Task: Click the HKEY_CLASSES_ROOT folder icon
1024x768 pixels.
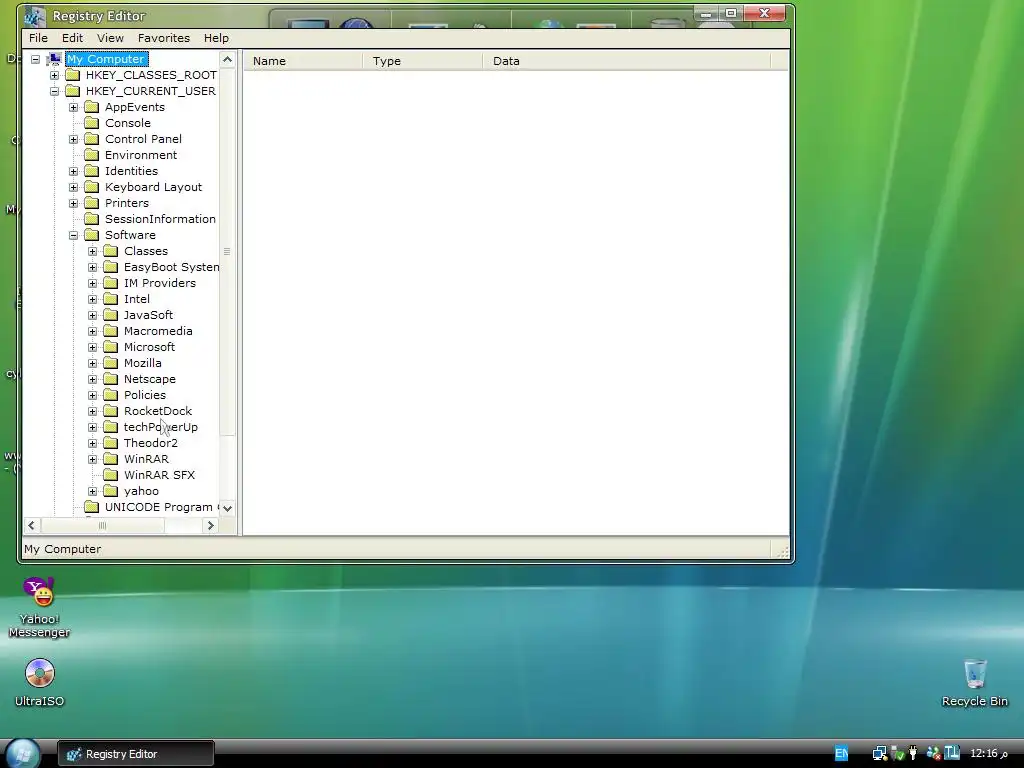Action: pyautogui.click(x=73, y=75)
